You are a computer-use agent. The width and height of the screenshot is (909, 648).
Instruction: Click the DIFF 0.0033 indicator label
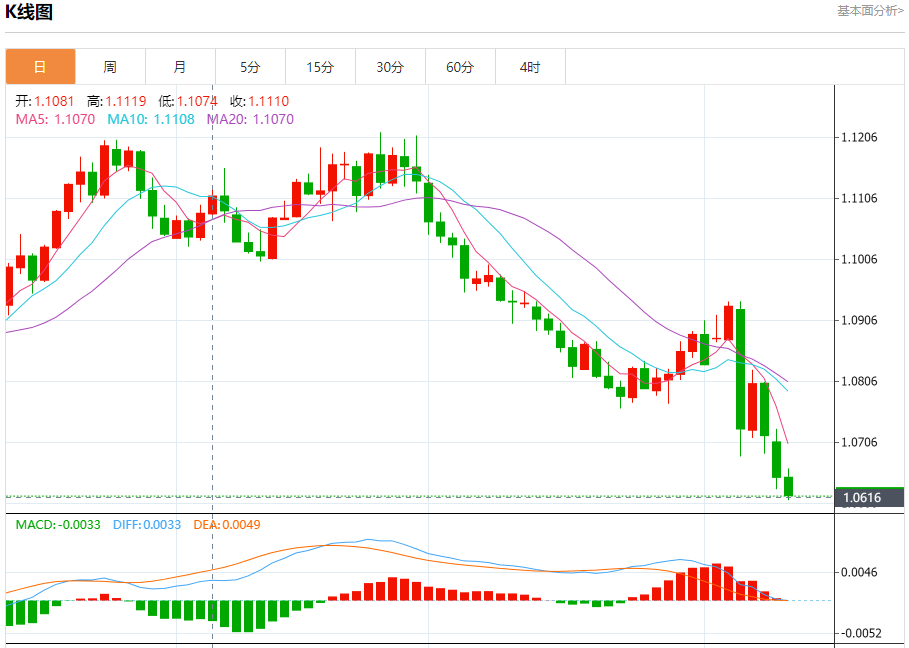click(x=147, y=525)
